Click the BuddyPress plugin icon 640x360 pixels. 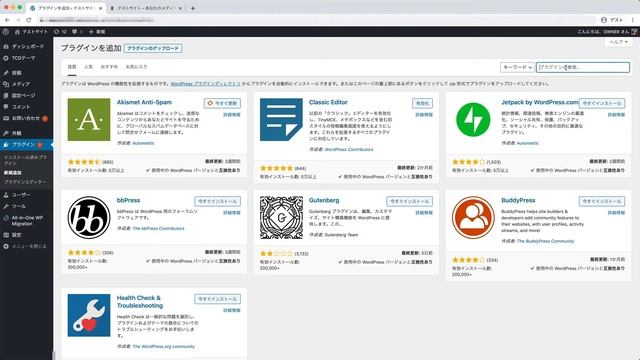pyautogui.click(x=473, y=218)
